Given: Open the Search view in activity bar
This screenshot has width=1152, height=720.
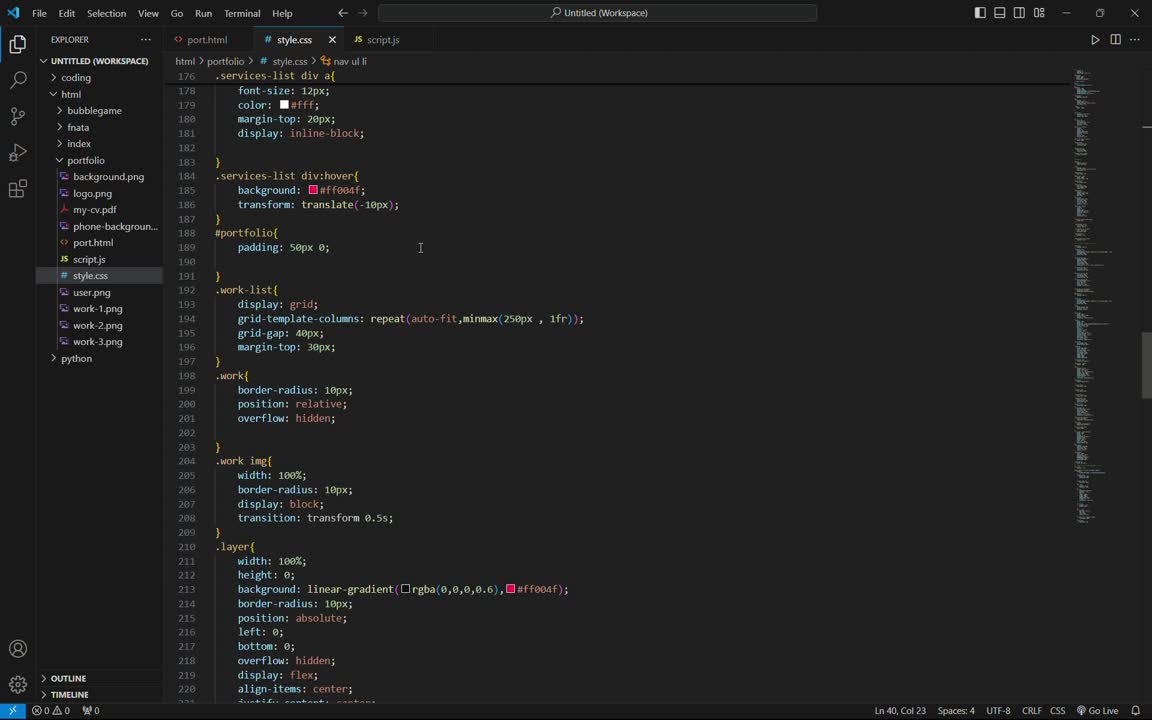Looking at the screenshot, I should tap(18, 79).
